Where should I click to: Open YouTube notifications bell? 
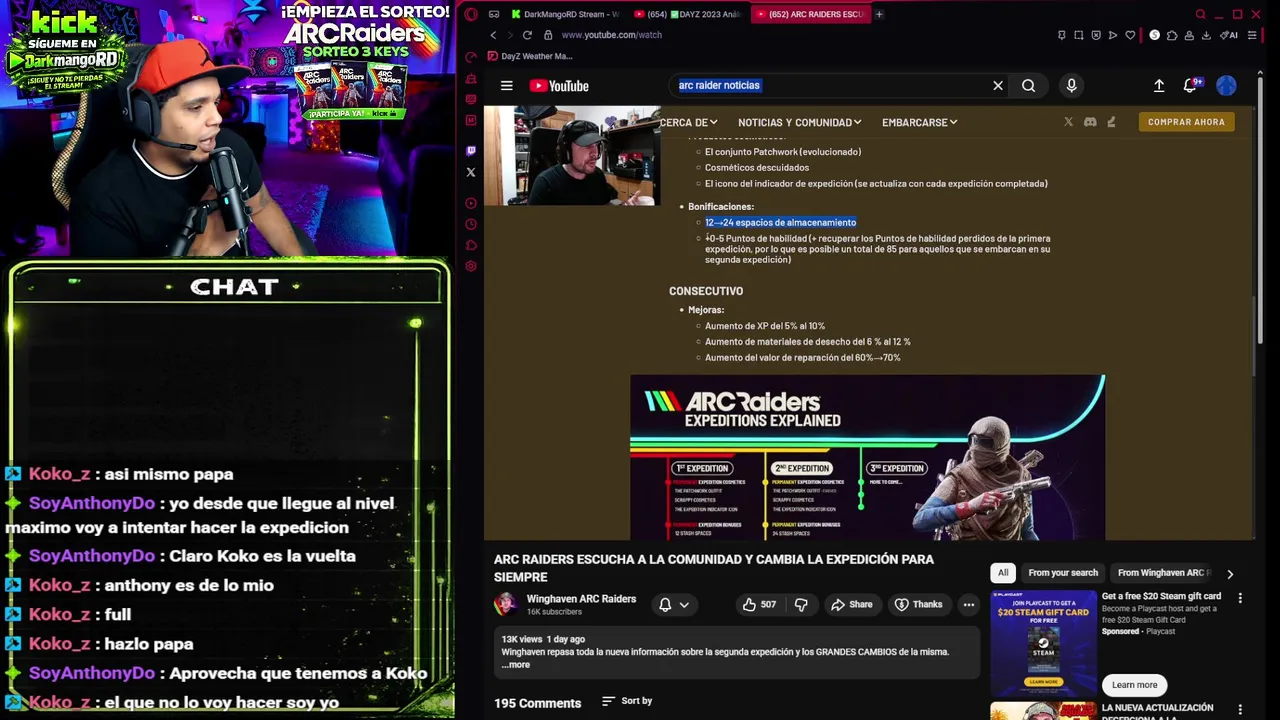click(x=1190, y=86)
